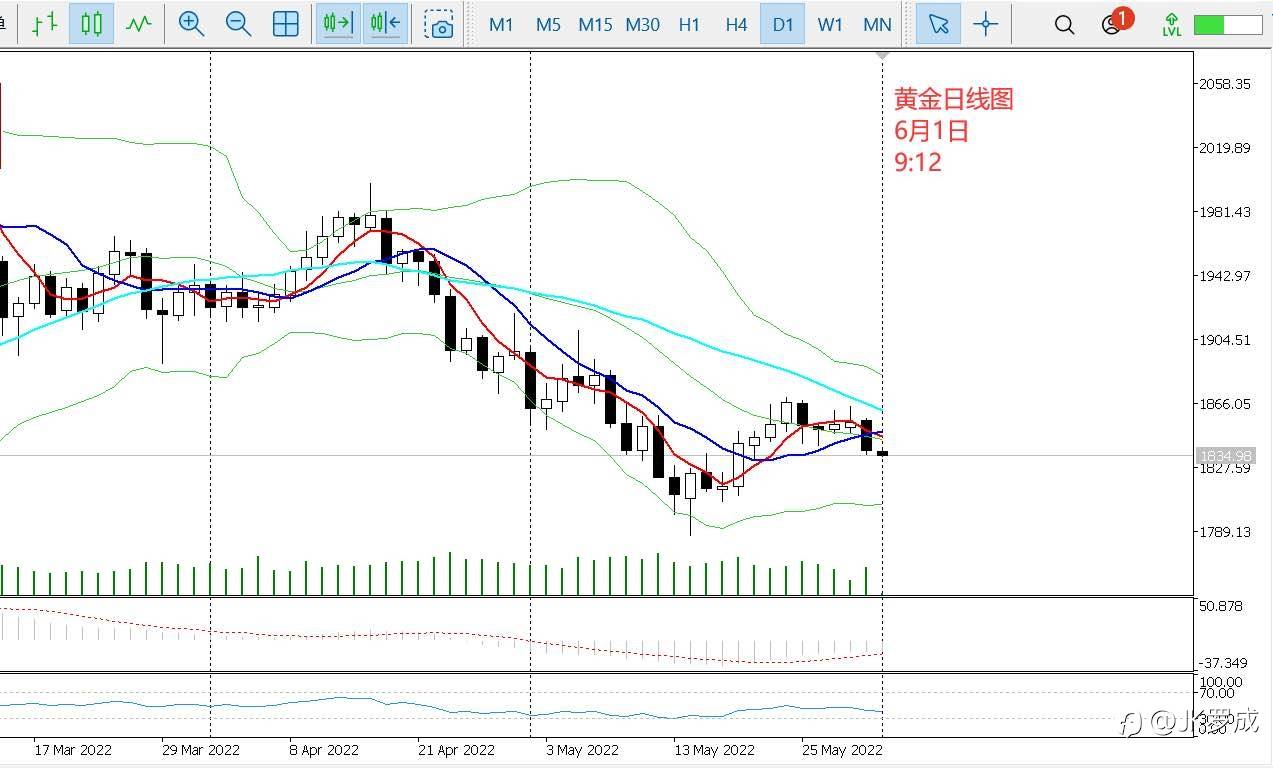Viewport: 1273px width, 768px height.
Task: Select the red 6月1日 date annotation
Action: tap(931, 130)
